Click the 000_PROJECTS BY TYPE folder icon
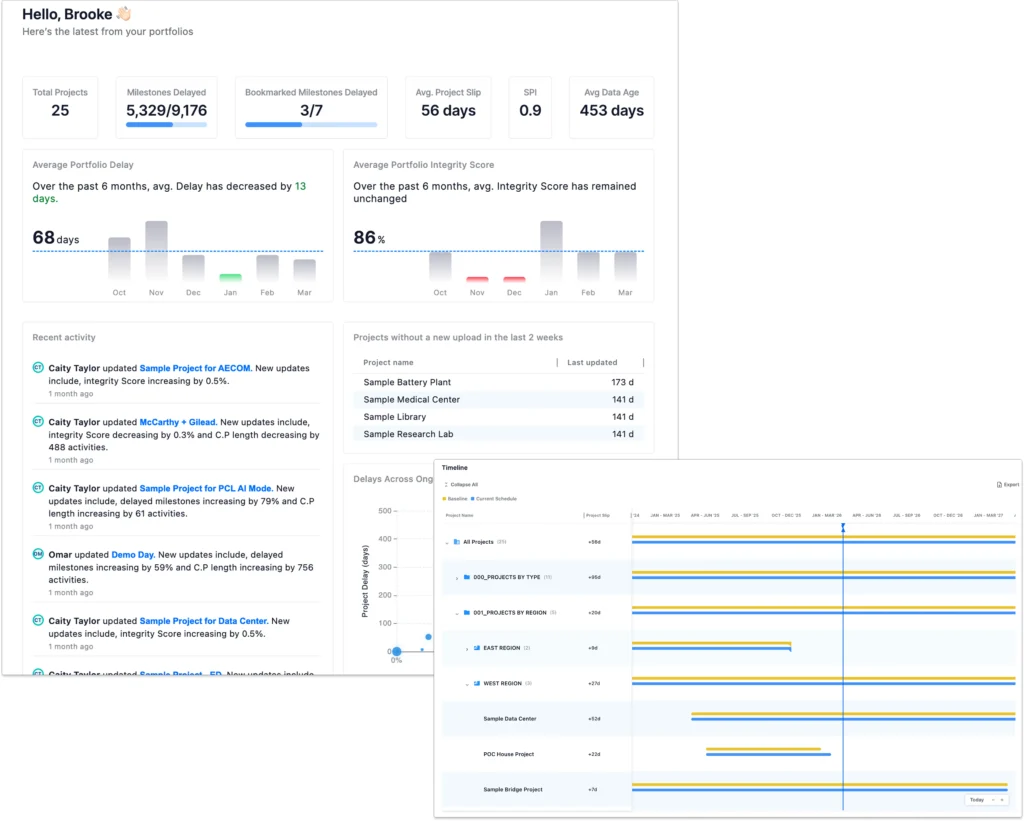Viewport: 1024px width, 821px height. (x=467, y=577)
